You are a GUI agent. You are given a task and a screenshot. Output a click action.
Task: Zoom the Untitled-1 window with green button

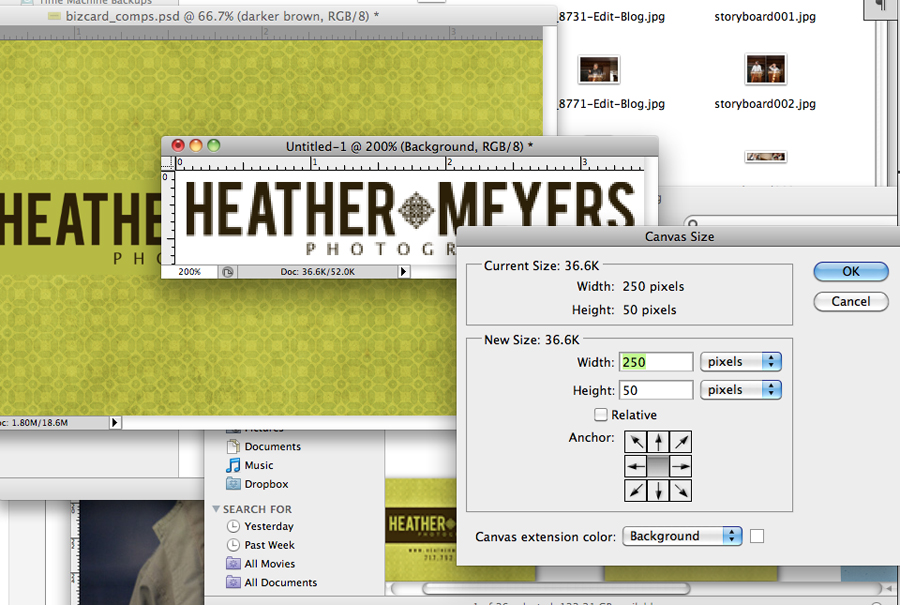pyautogui.click(x=214, y=146)
